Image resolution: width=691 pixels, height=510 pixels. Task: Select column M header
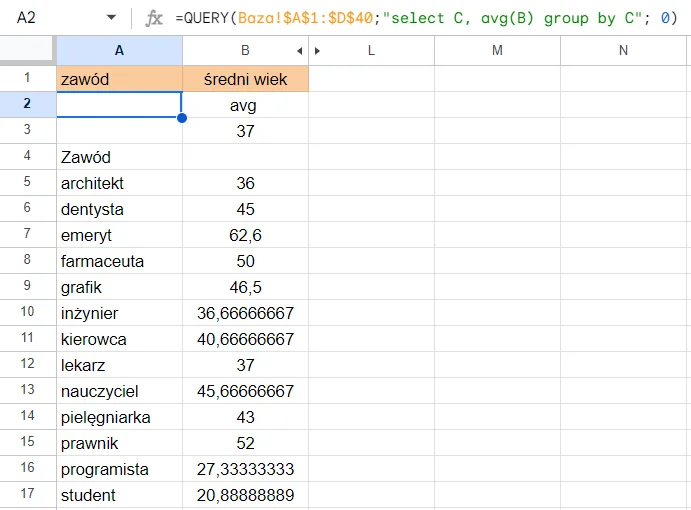(x=497, y=51)
